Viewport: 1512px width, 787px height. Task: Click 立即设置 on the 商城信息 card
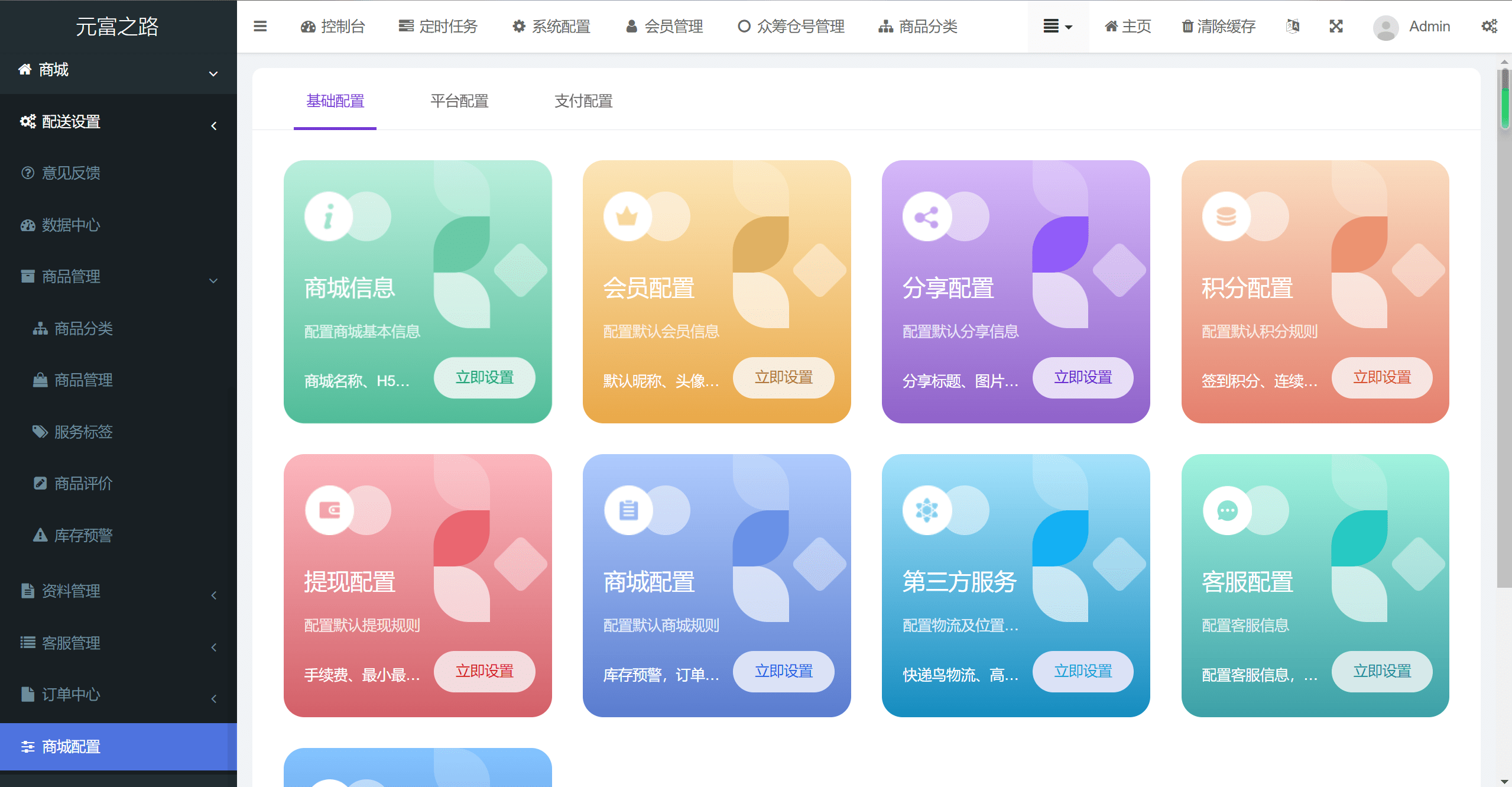tap(485, 378)
